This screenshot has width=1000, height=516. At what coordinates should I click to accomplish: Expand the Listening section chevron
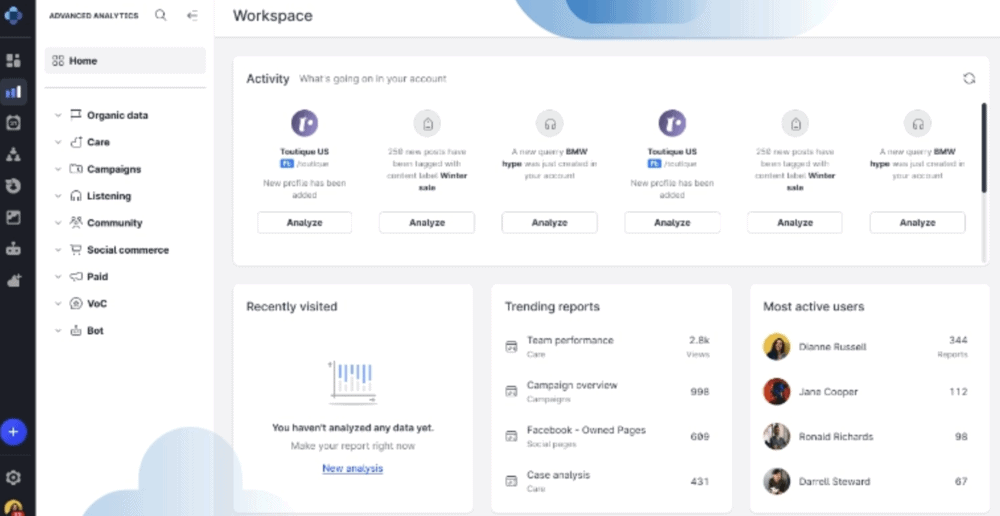click(58, 196)
